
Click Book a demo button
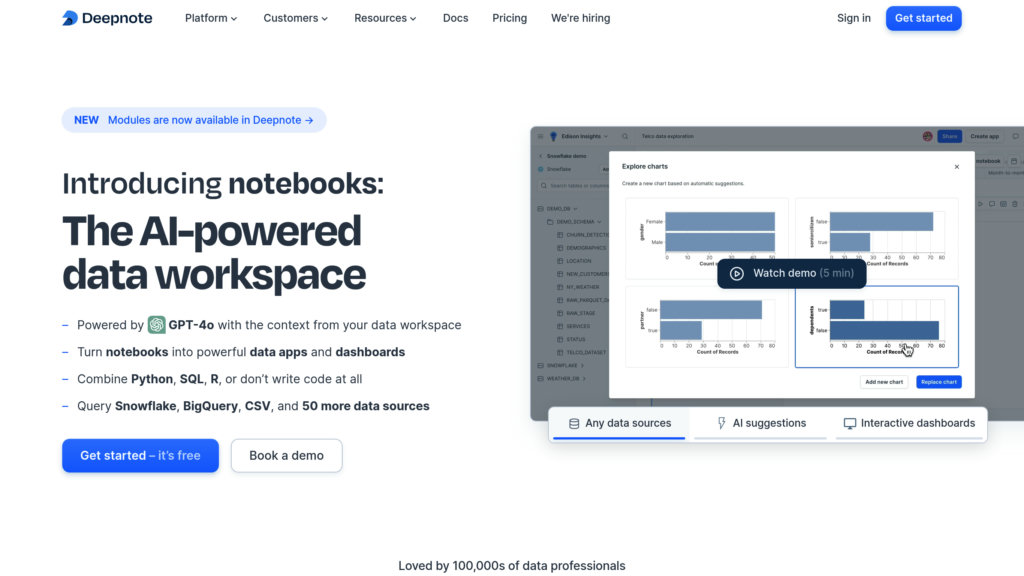[x=286, y=455]
